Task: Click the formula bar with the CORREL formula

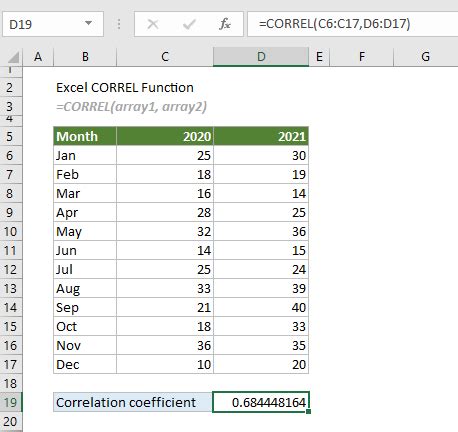Action: pos(353,24)
